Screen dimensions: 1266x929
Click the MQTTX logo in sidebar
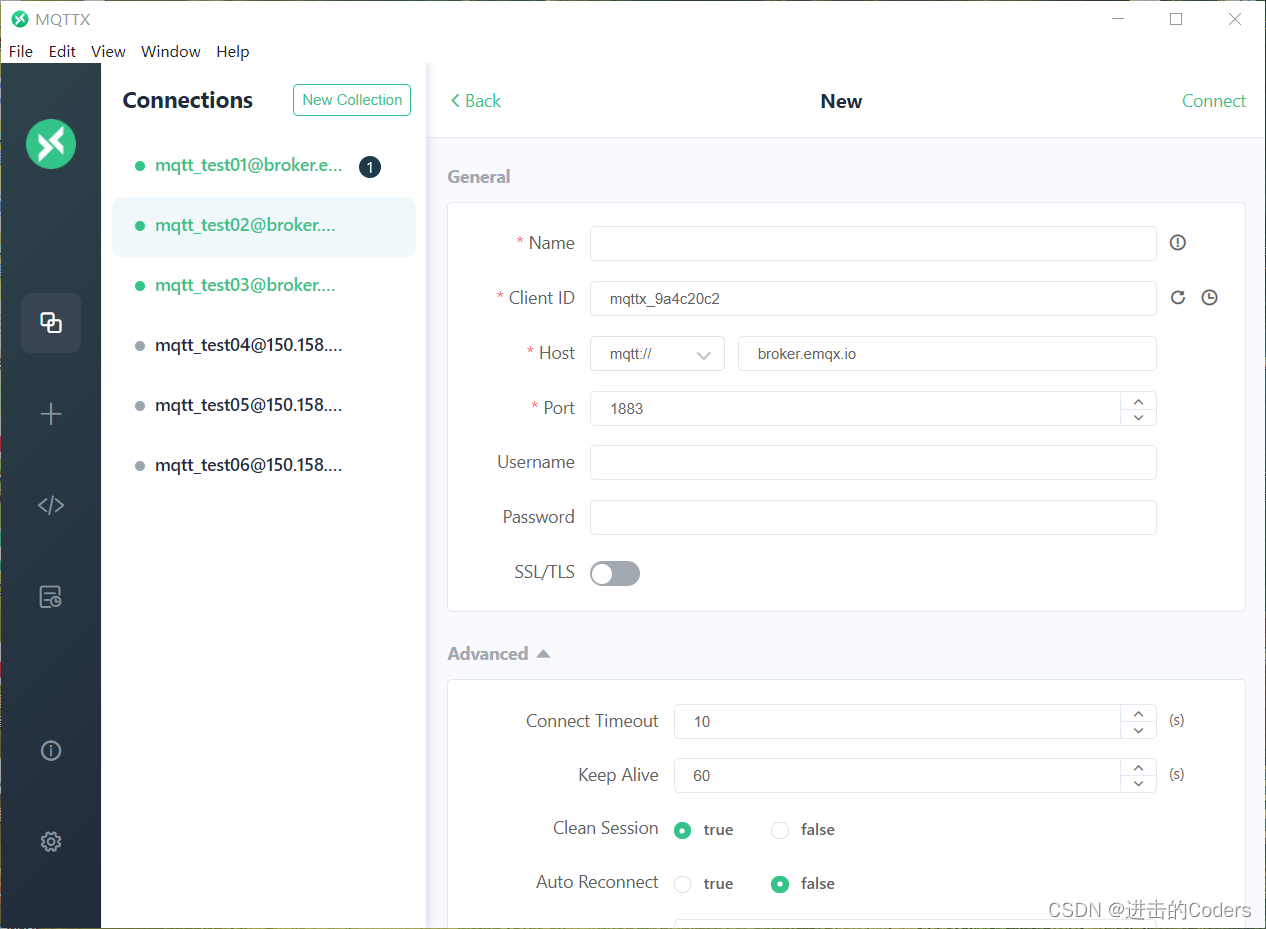51,144
